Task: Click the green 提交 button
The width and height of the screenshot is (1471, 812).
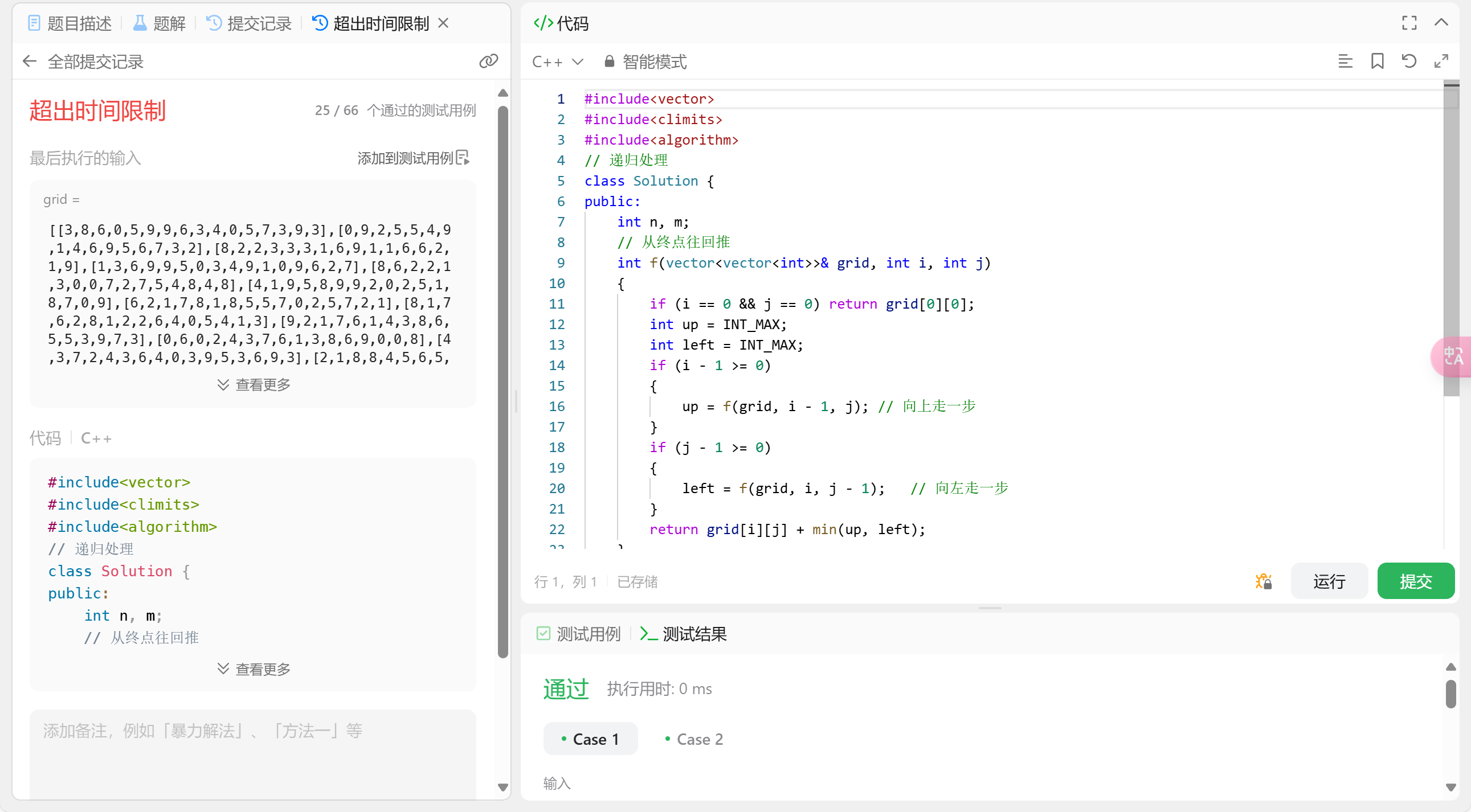Action: pyautogui.click(x=1416, y=581)
